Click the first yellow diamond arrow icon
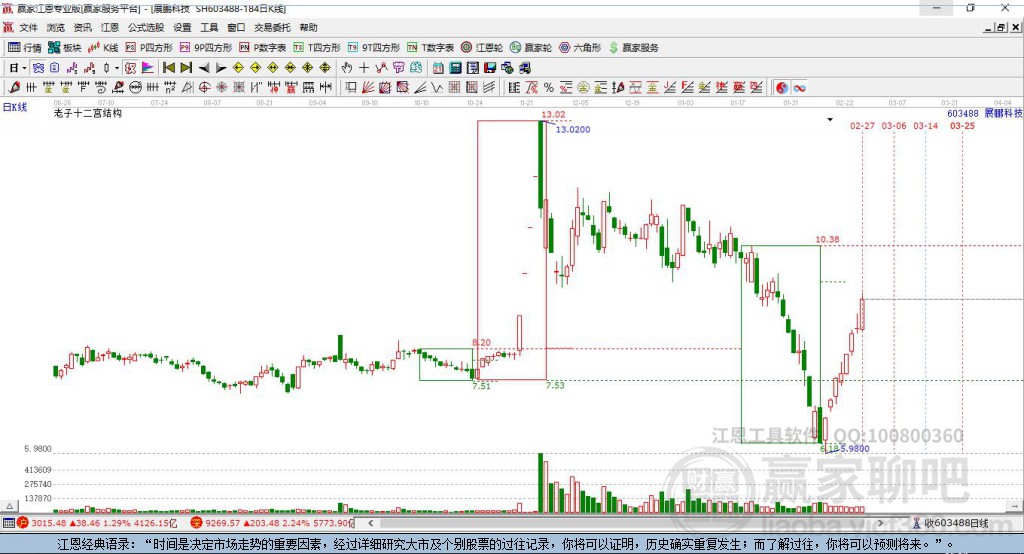Image resolution: width=1024 pixels, height=554 pixels. pyautogui.click(x=238, y=68)
